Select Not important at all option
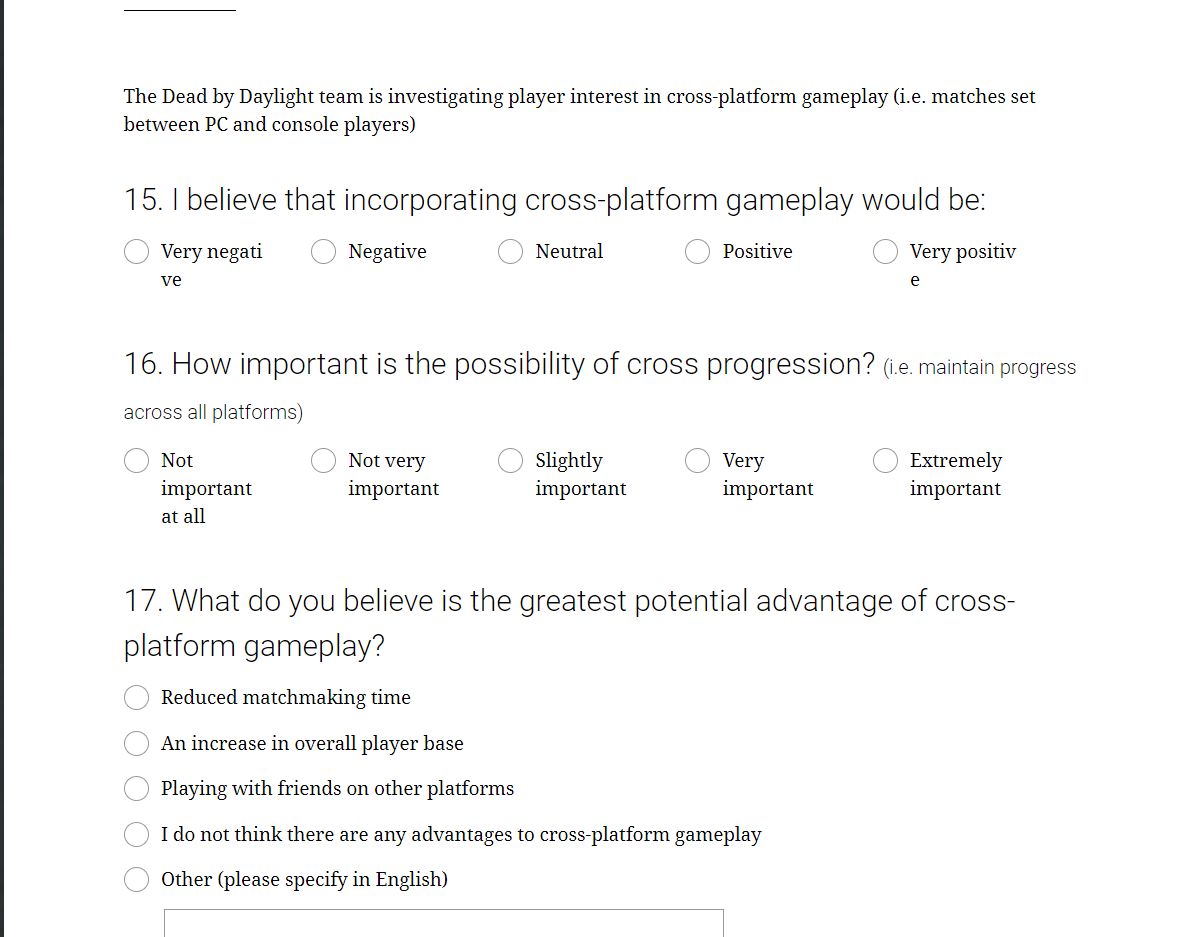 point(137,460)
